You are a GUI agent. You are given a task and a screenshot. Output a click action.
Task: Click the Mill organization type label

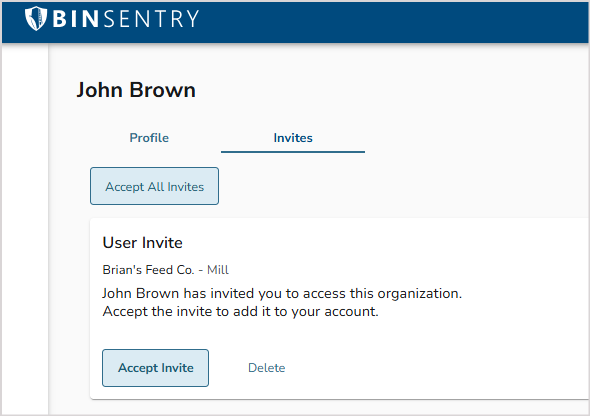218,270
